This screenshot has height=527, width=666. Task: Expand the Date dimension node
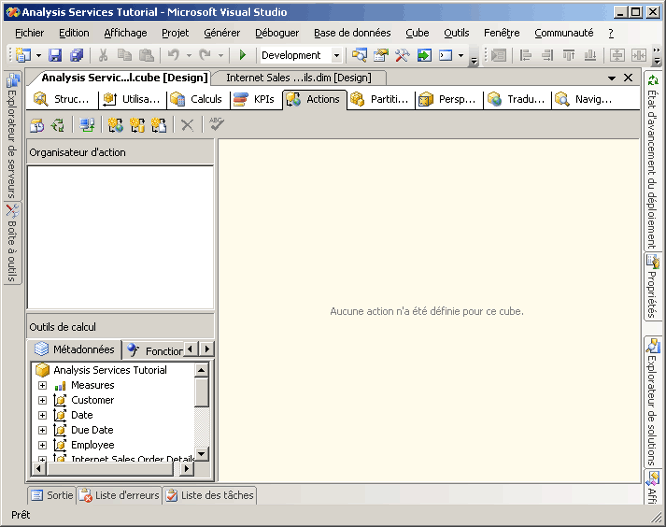[x=42, y=415]
